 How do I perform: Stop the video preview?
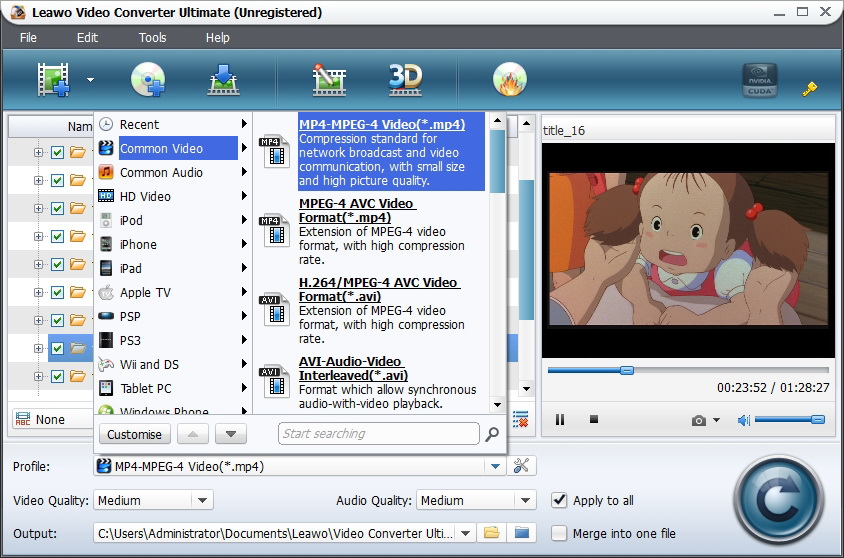tap(594, 419)
